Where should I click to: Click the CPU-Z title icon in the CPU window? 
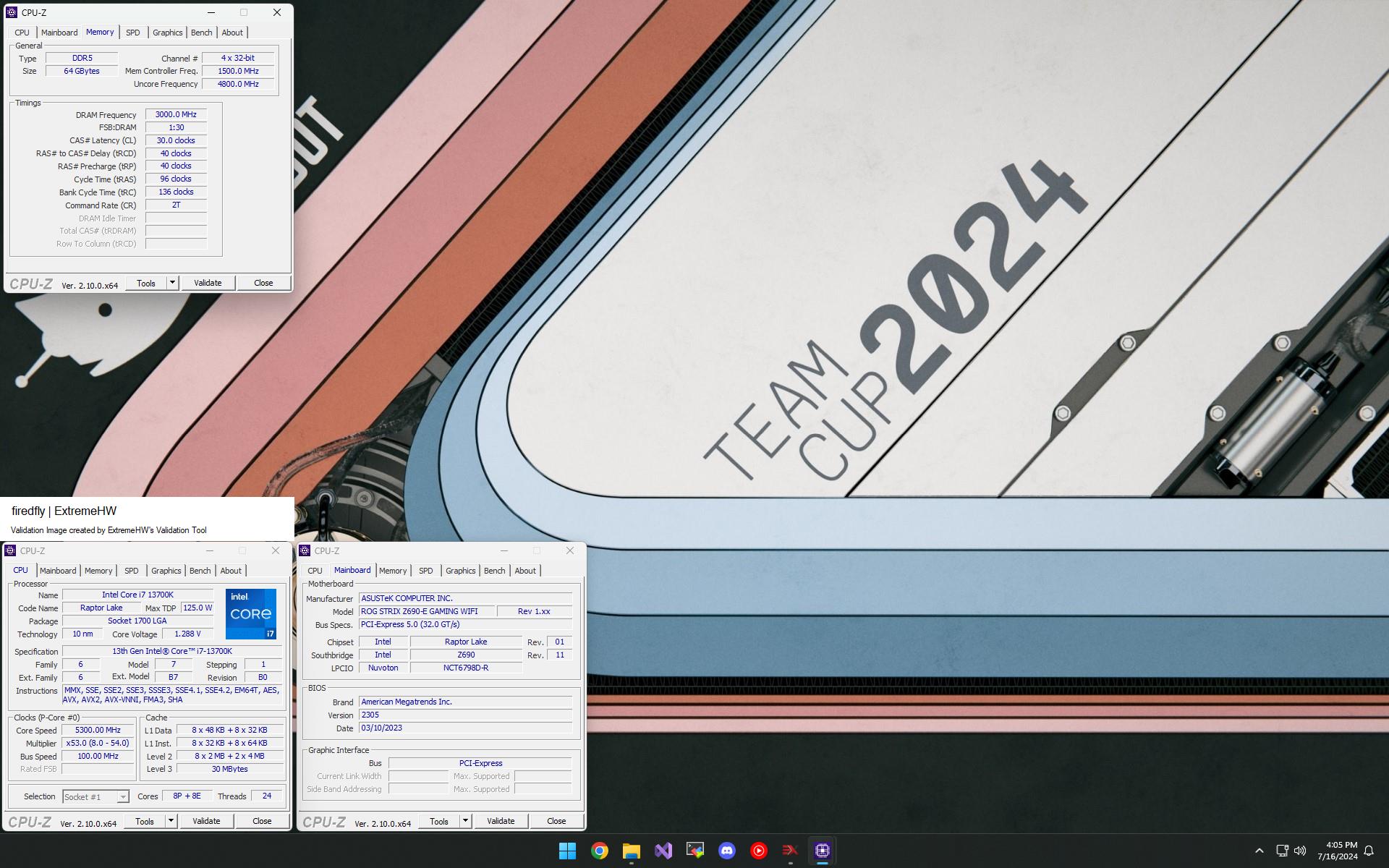click(10, 550)
